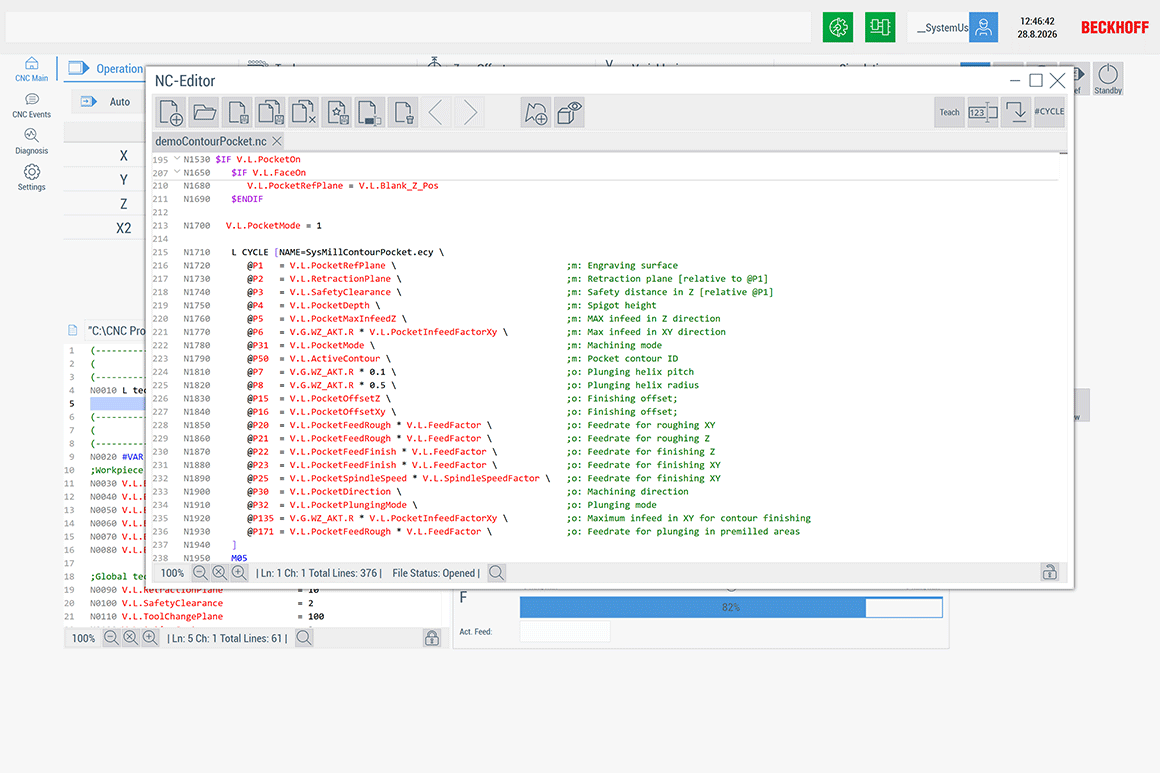
Task: Click 'V.L.ToolChangePlane' in background viewer
Action: pos(172,616)
